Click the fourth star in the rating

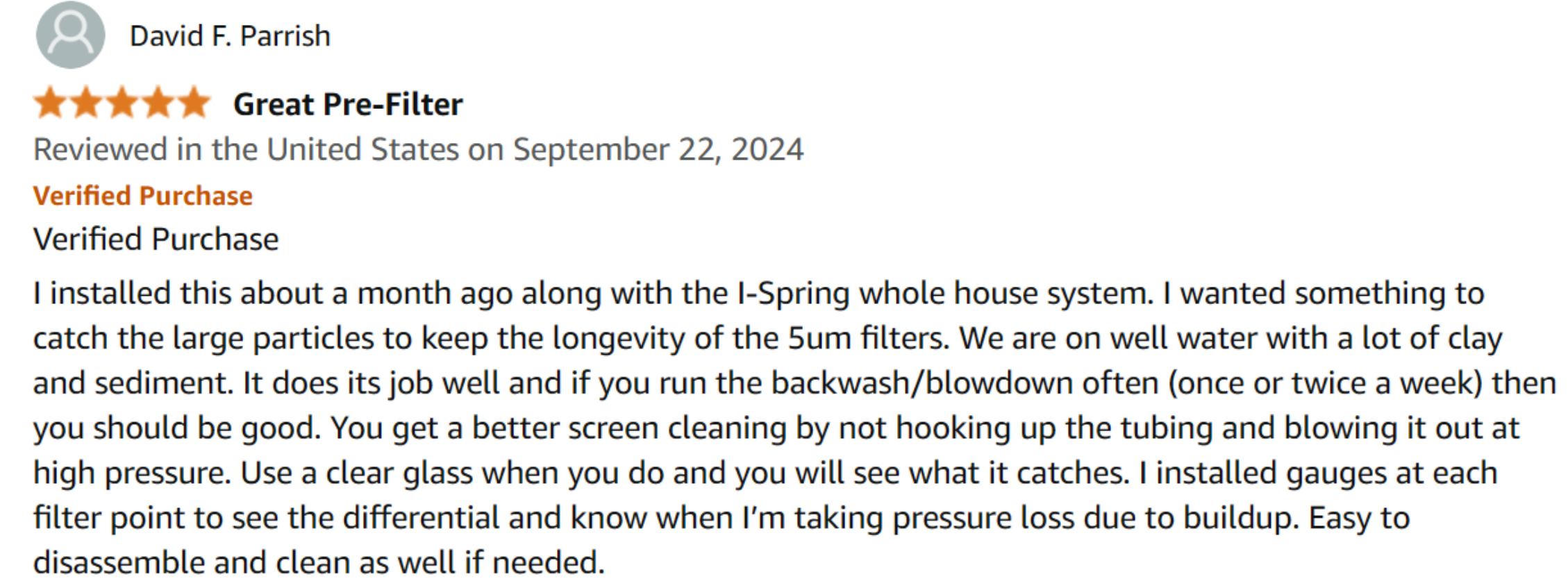158,103
